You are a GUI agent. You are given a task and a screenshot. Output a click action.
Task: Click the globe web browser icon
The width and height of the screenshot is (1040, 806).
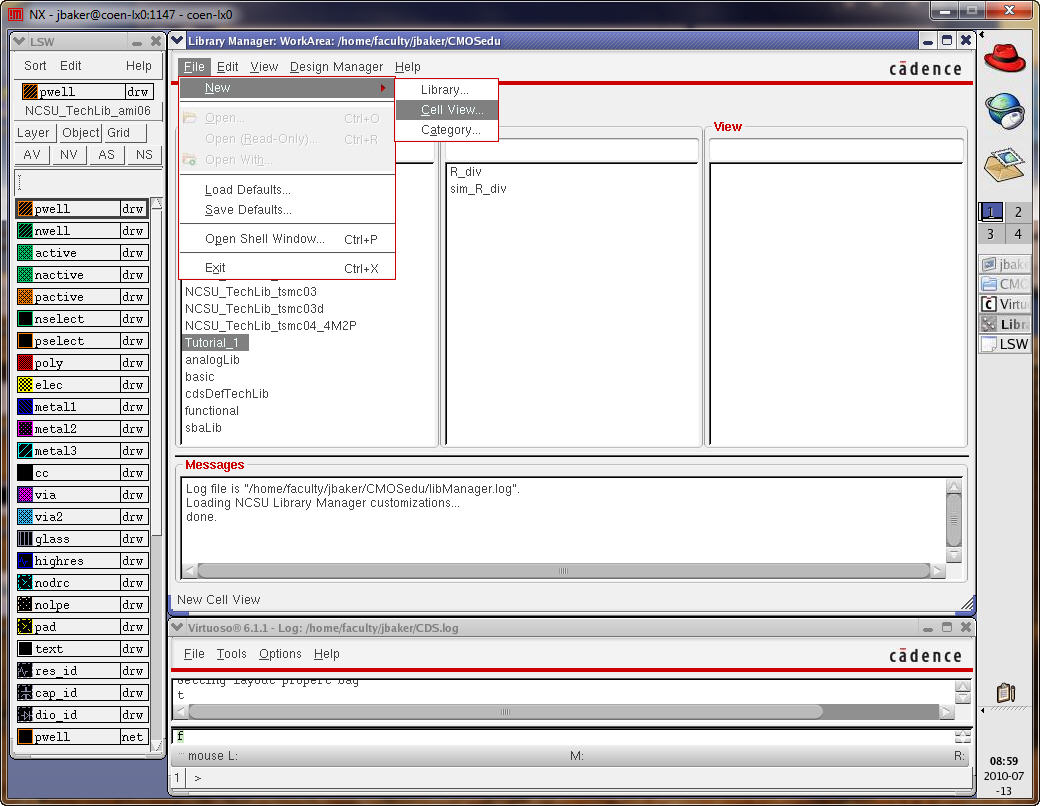pos(1004,110)
